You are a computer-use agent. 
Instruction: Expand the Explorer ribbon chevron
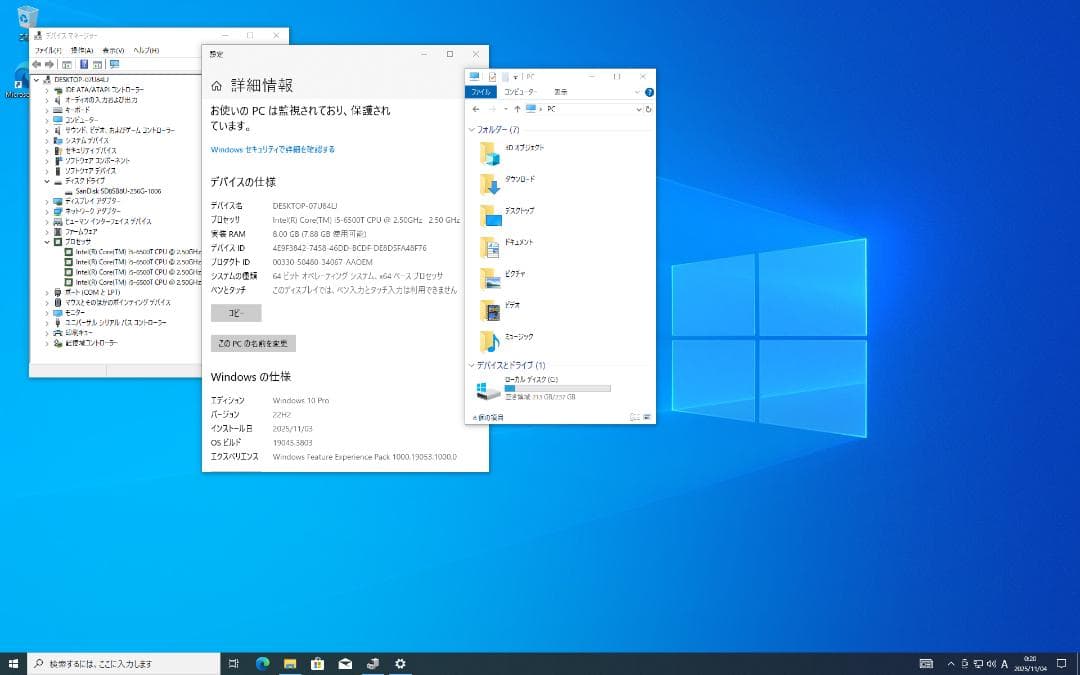pyautogui.click(x=637, y=92)
